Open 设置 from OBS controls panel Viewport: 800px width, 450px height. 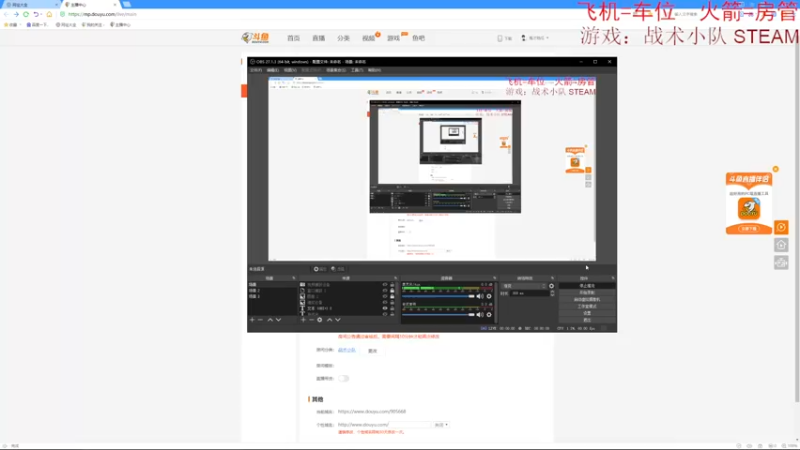click(587, 313)
